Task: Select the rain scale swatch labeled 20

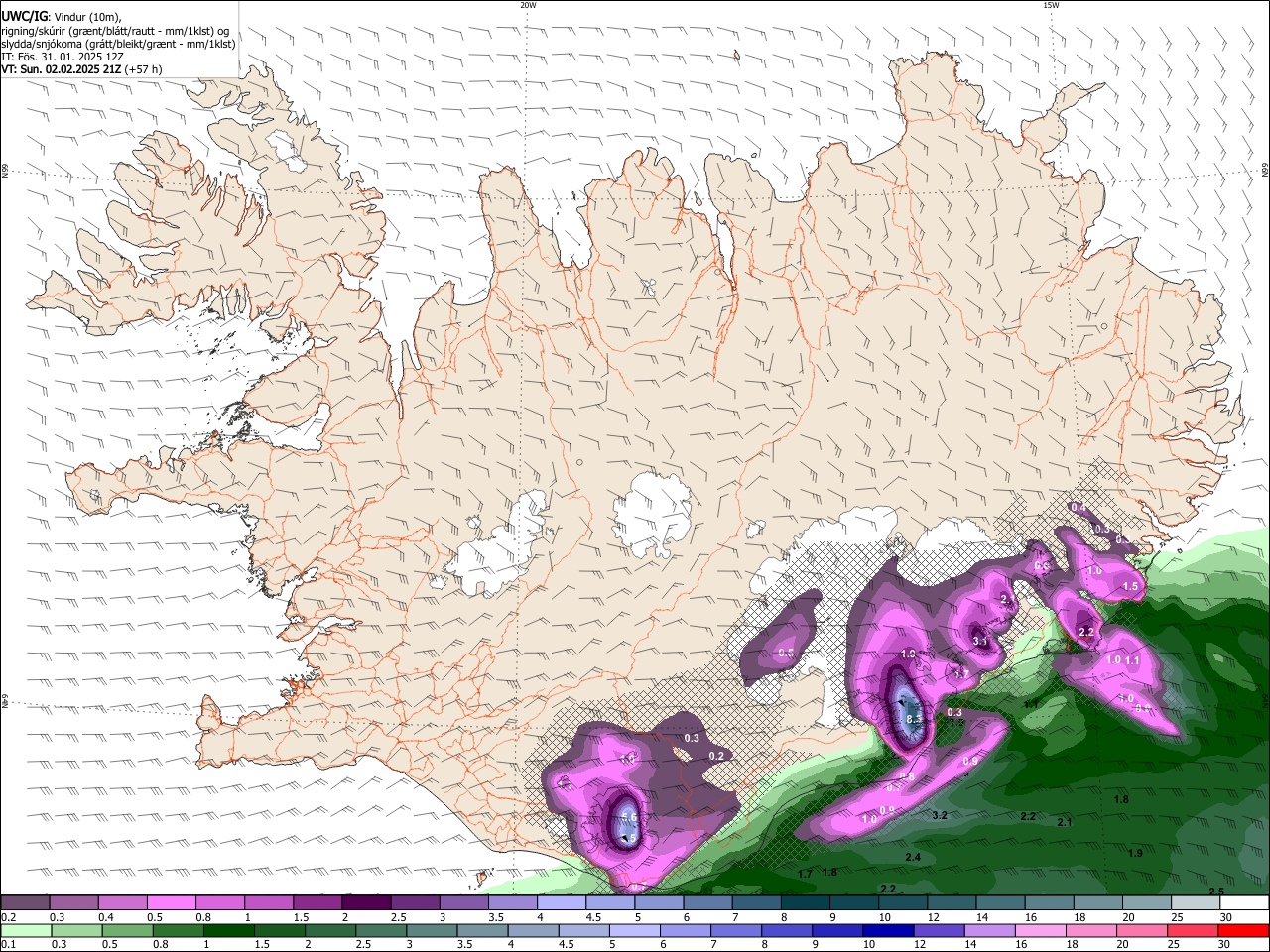Action: tap(1142, 931)
